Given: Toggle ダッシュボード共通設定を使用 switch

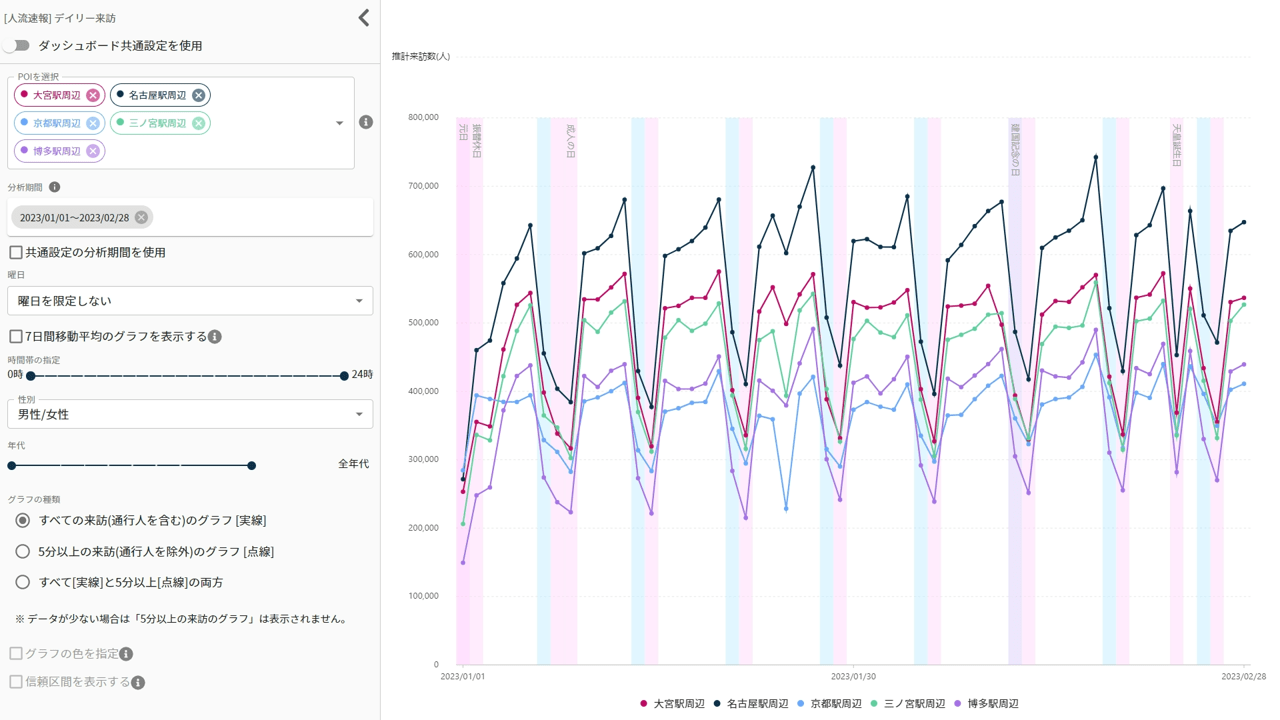Looking at the screenshot, I should click(17, 46).
